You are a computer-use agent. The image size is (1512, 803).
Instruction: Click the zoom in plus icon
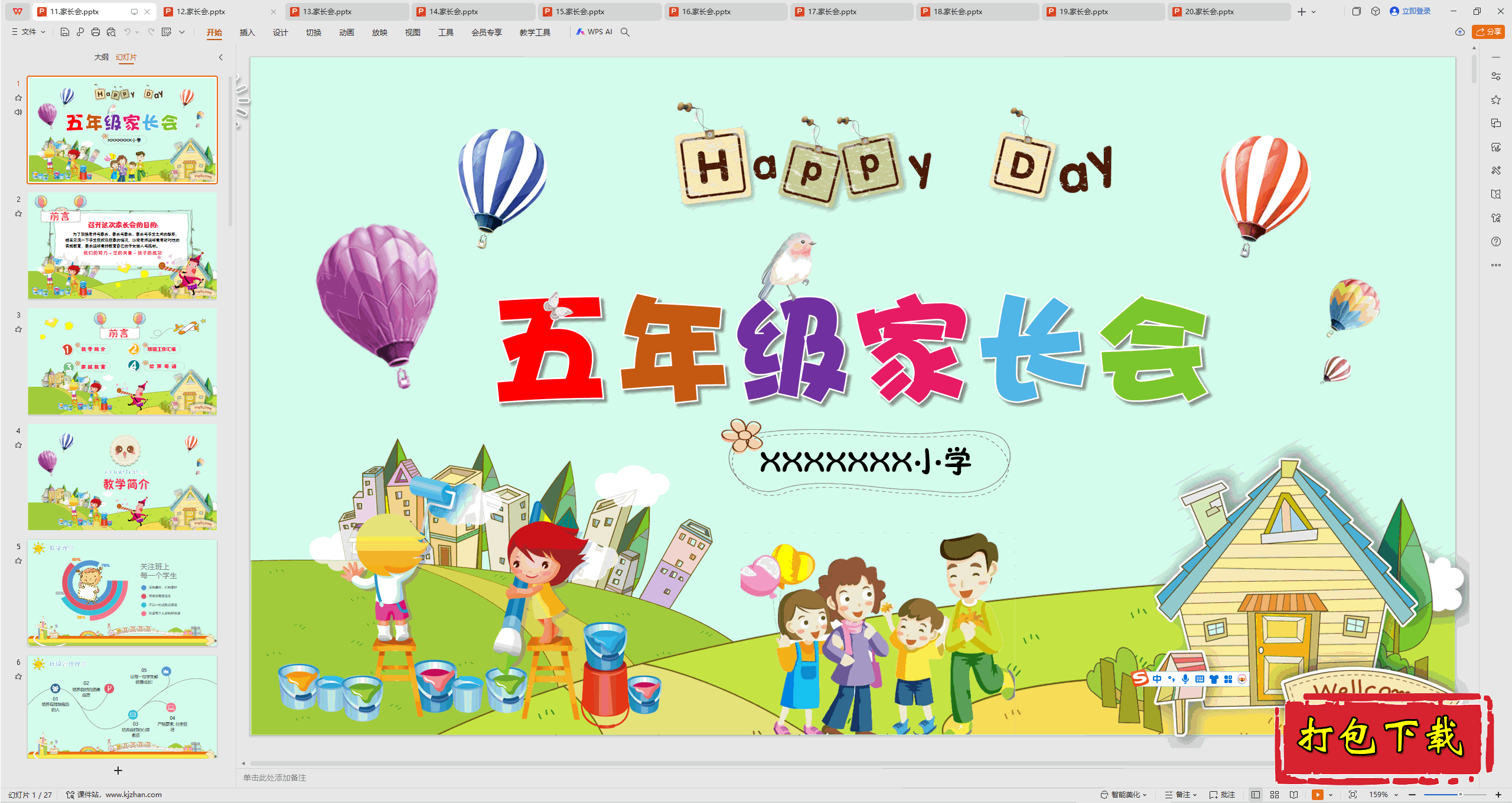[x=1498, y=795]
